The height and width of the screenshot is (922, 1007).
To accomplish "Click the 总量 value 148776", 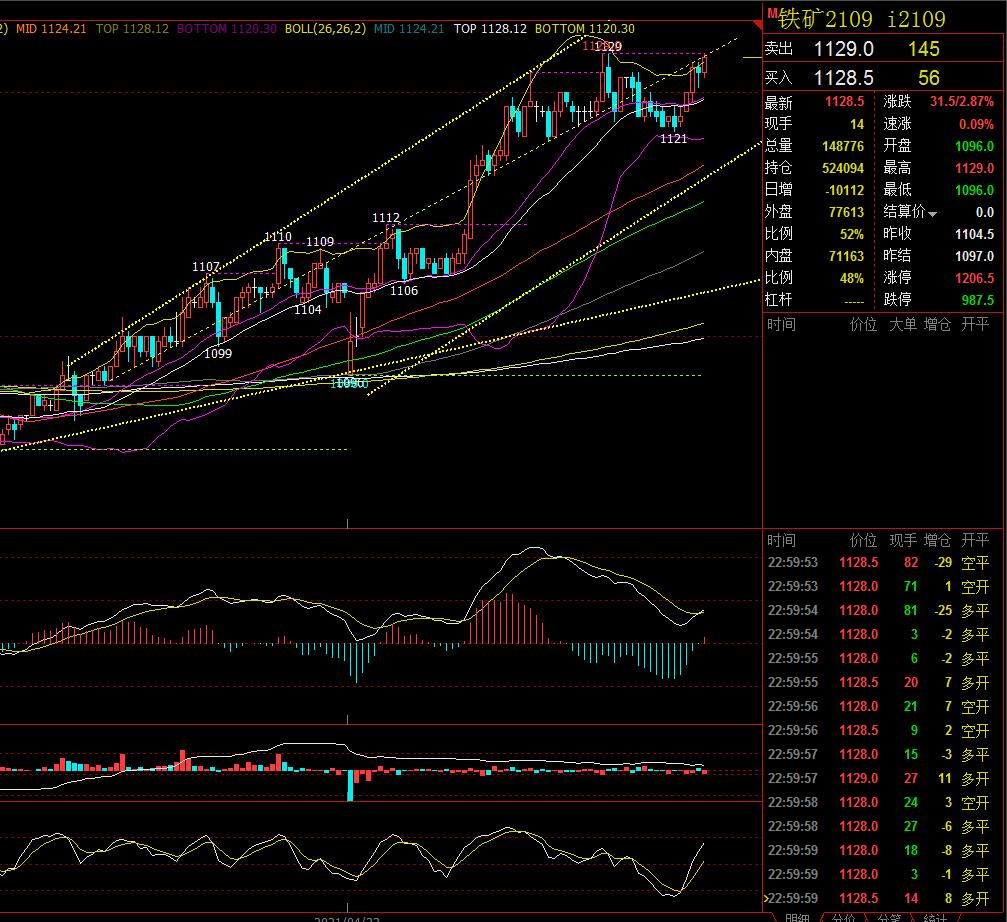I will point(843,146).
